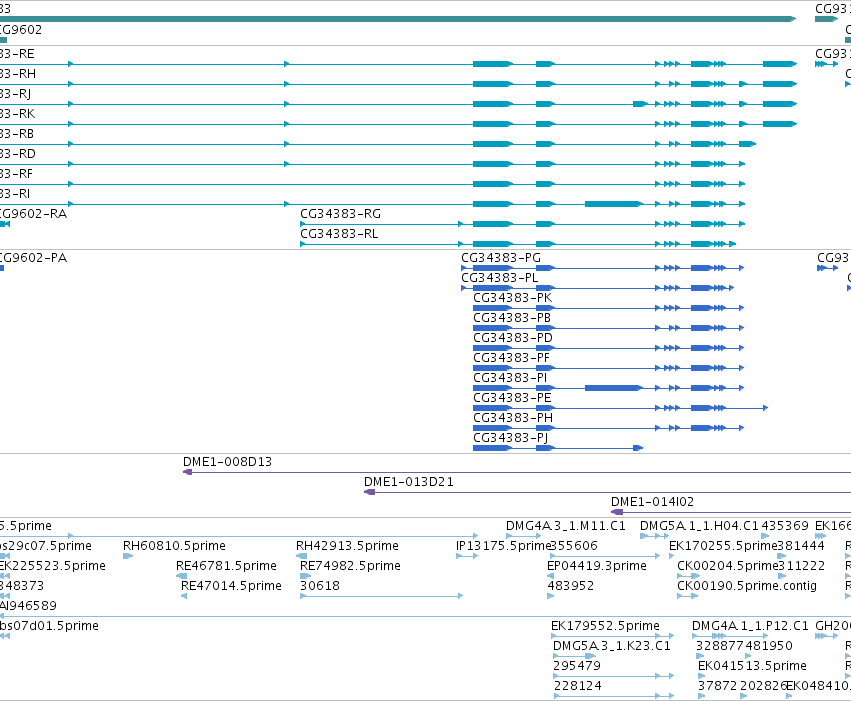Click the CG34383-PH label
This screenshot has height=701, width=851.
click(x=513, y=418)
